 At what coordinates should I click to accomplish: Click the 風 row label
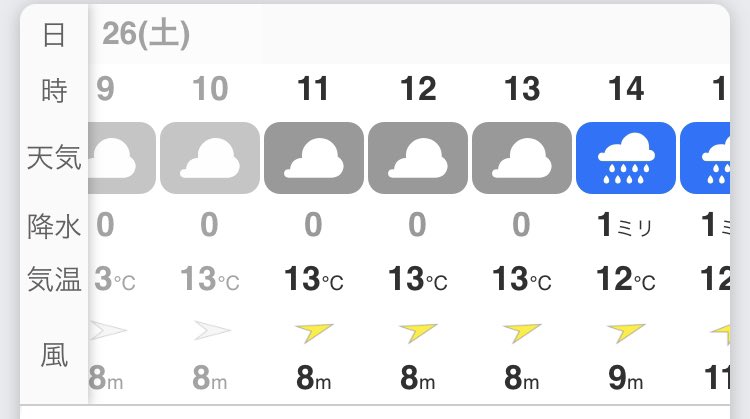point(54,355)
